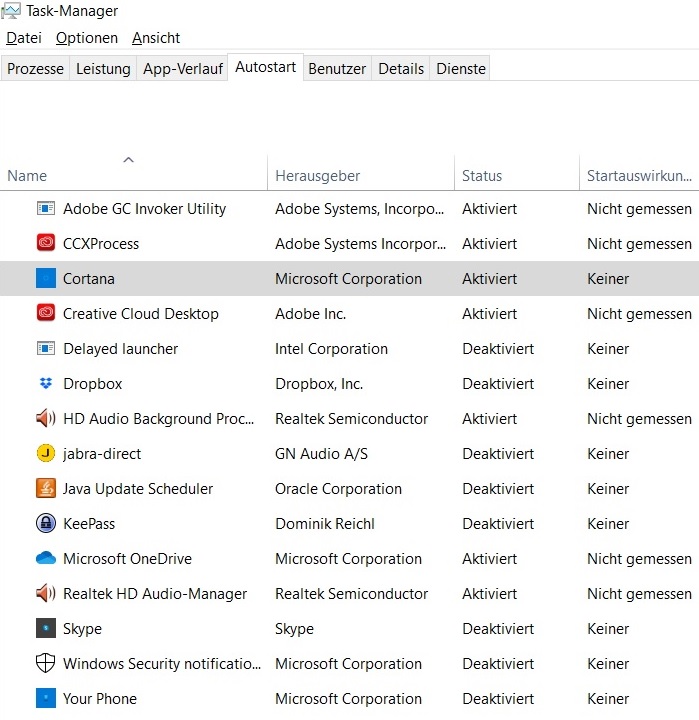Click the jabra-direct yellow icon
This screenshot has height=720, width=699.
pos(46,454)
